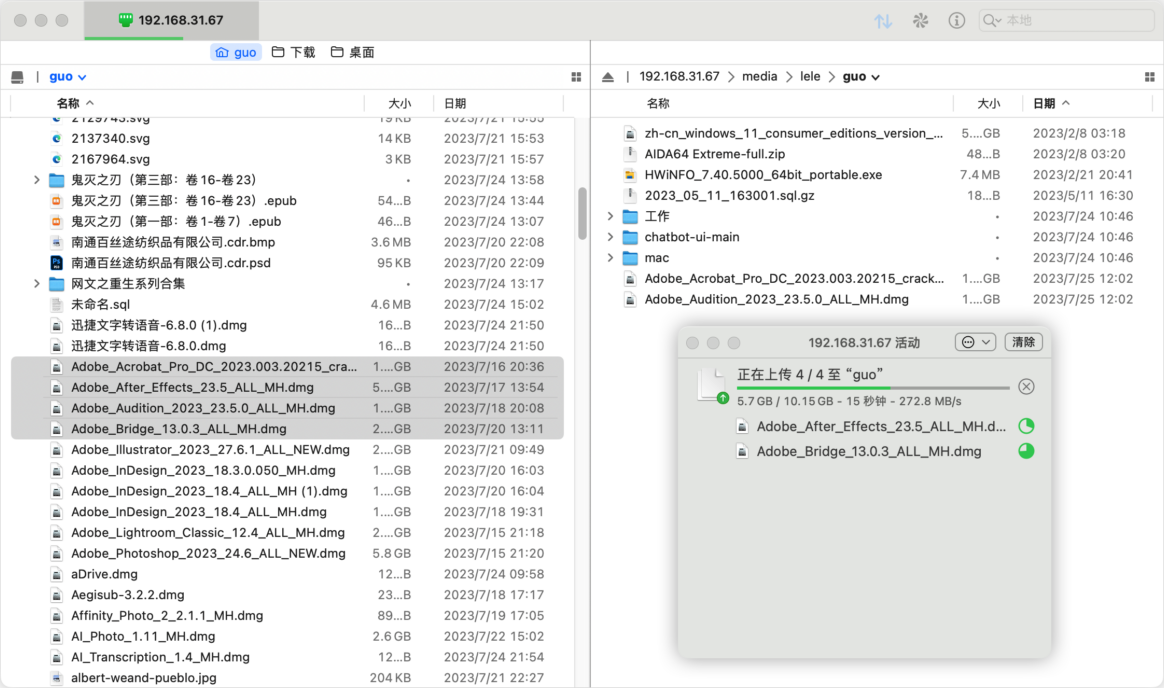Click the After Effects upload progress pie

(1026, 426)
